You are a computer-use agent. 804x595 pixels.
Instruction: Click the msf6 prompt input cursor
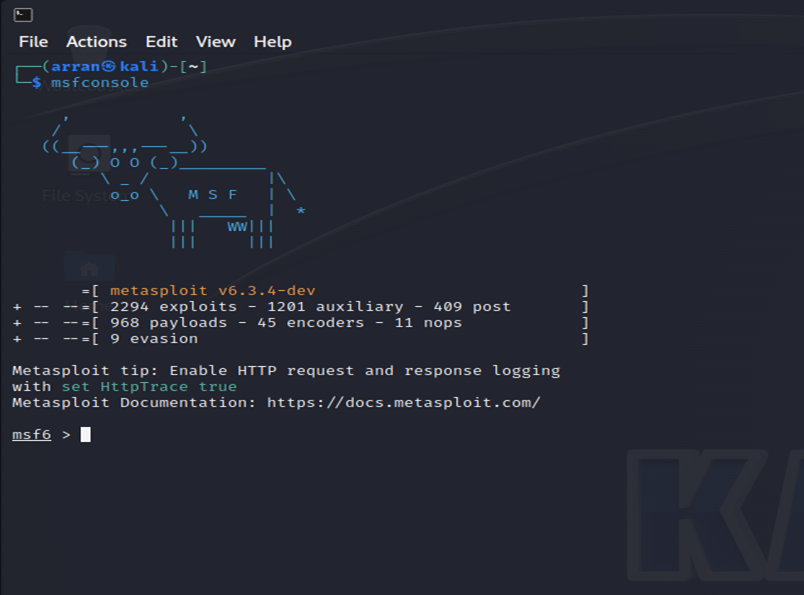[x=86, y=434]
